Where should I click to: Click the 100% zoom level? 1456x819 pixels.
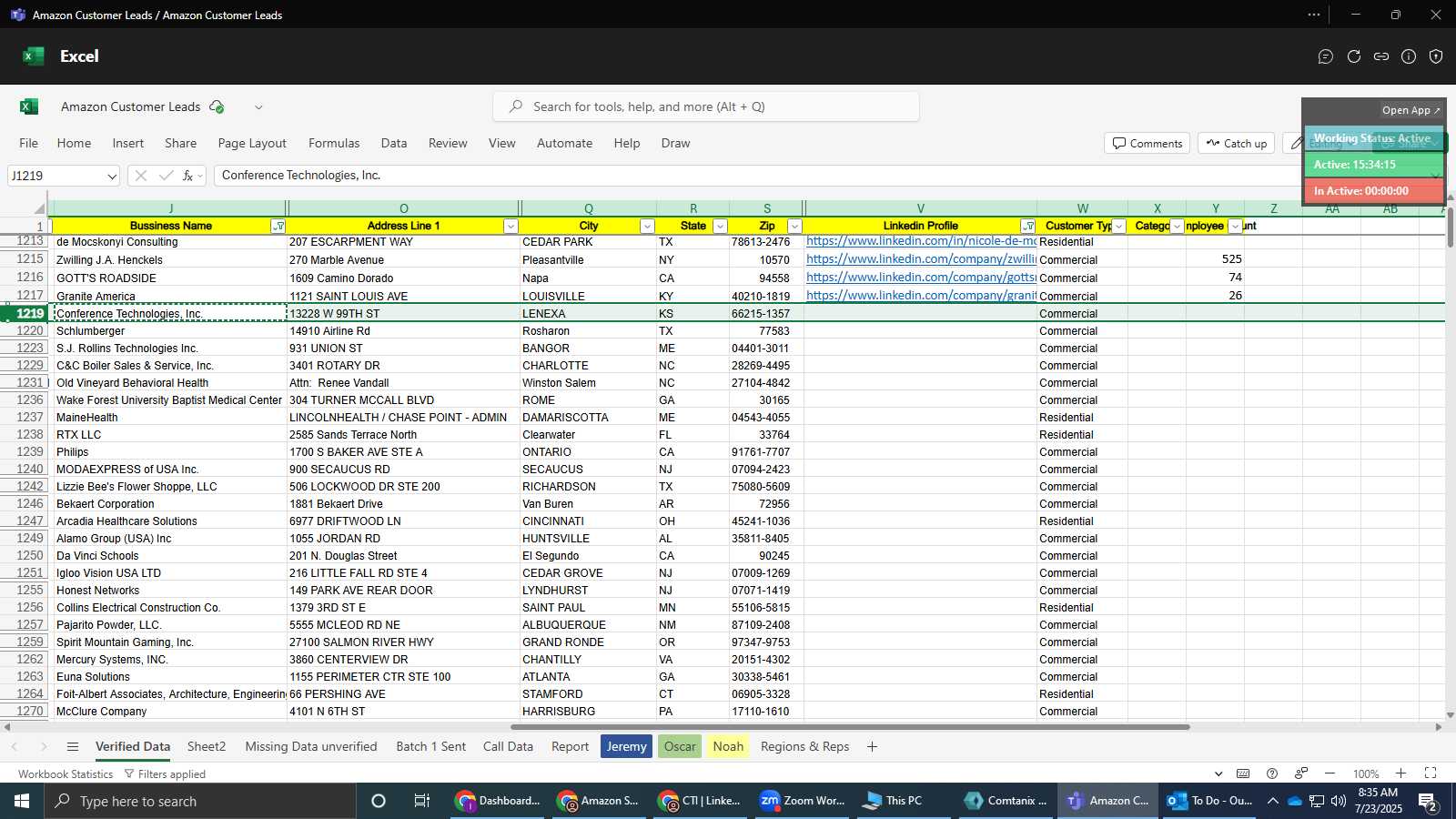(x=1365, y=773)
